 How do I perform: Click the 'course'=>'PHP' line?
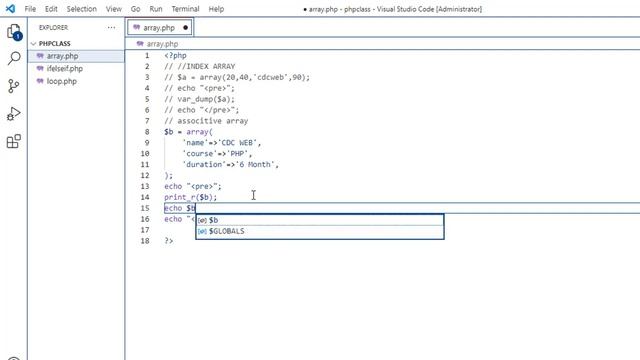(217, 154)
